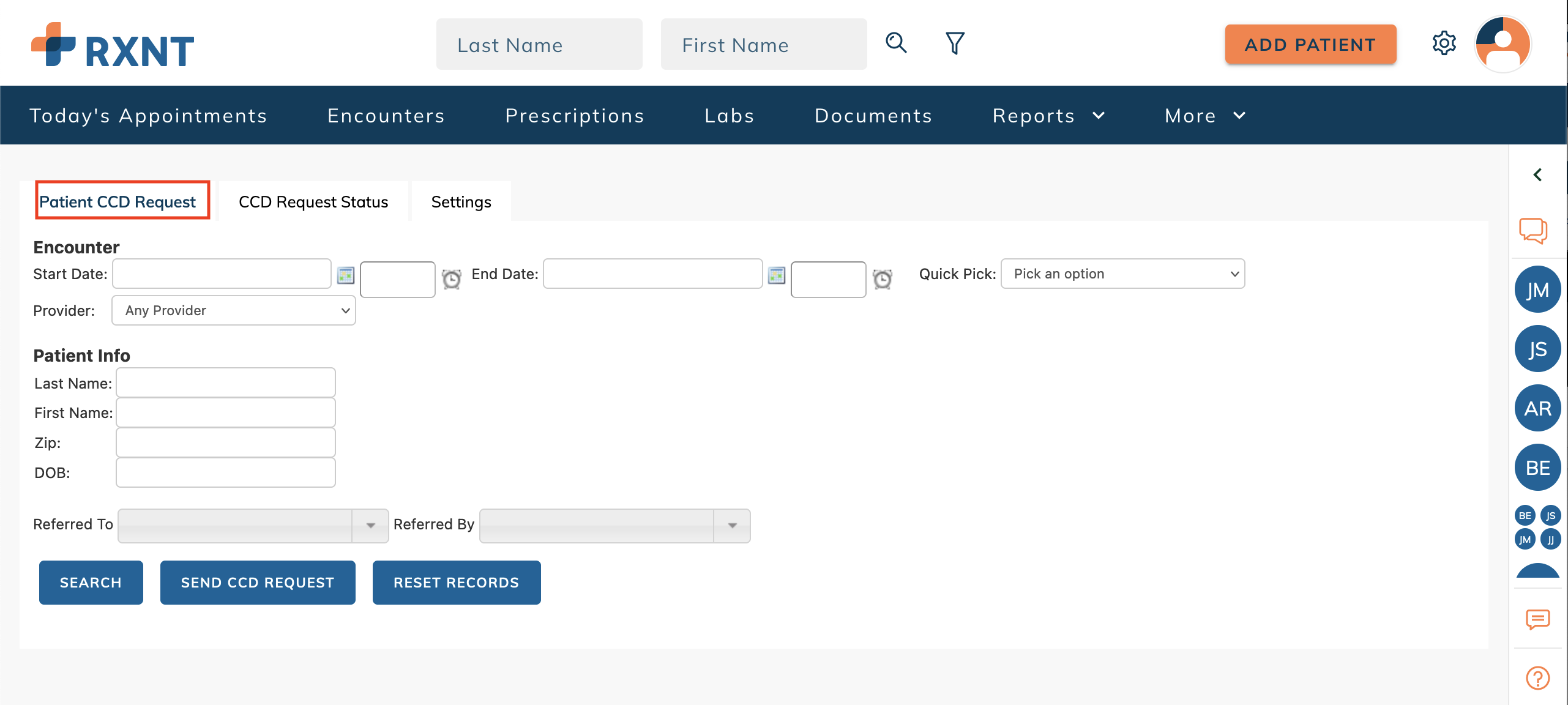Screen dimensions: 1568x705
Task: Open the help question mark icon
Action: point(1537,677)
